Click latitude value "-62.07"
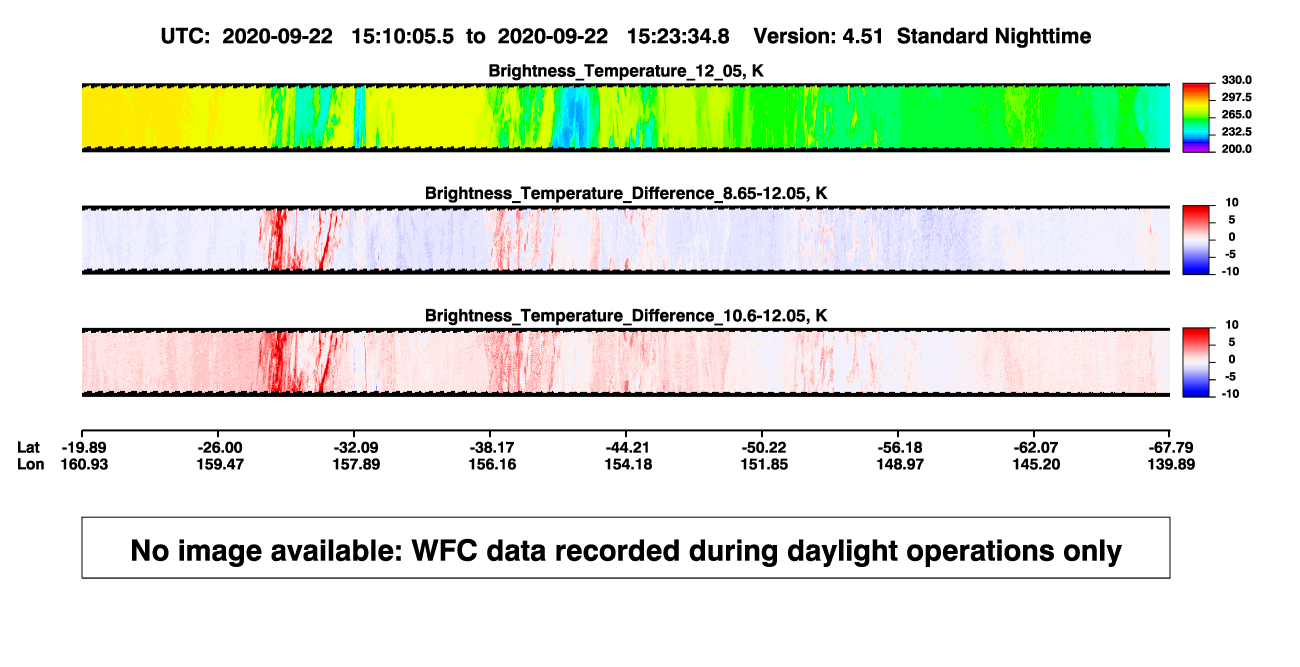 pos(1036,447)
